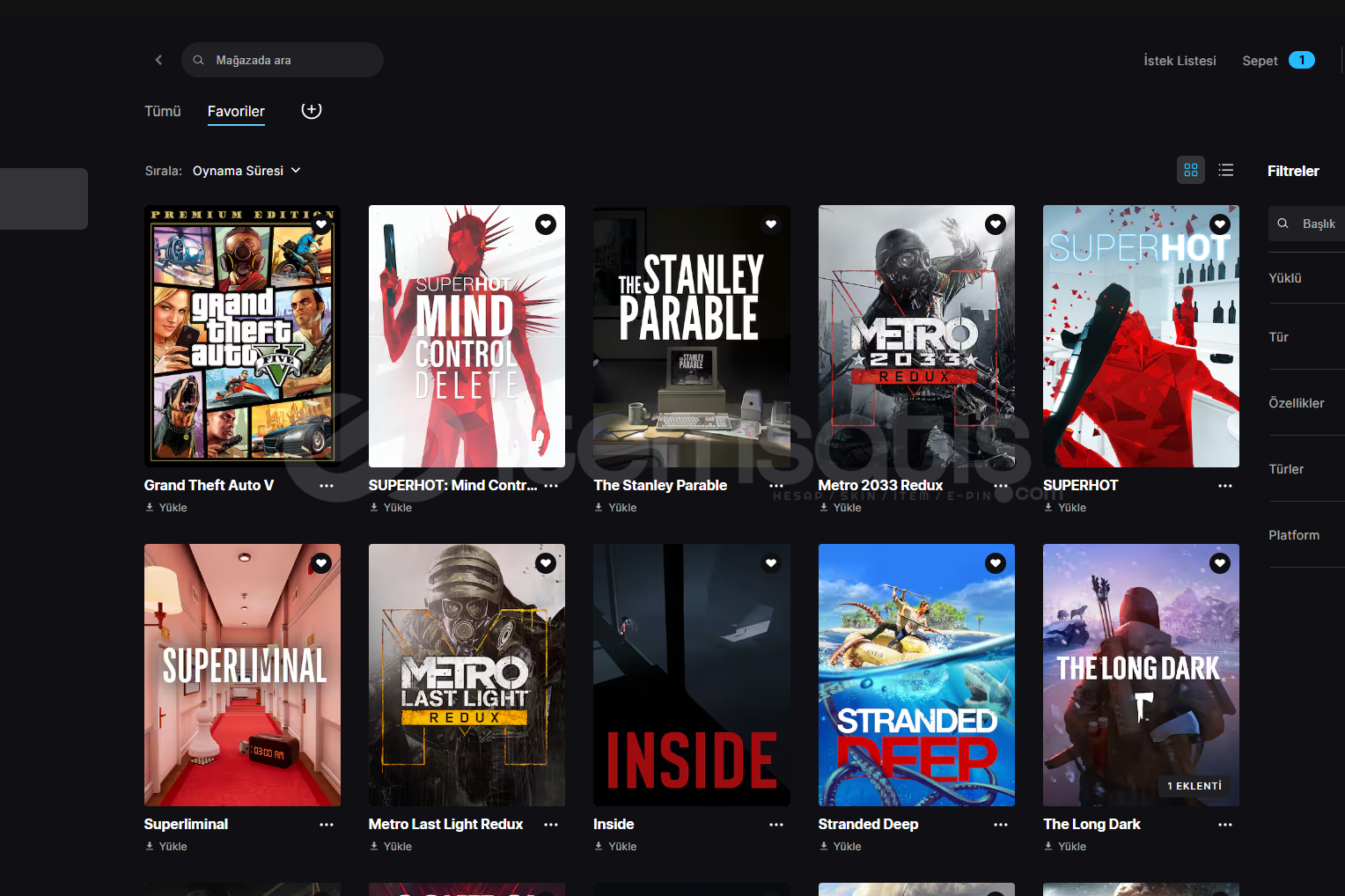Open options menu for Metro Last Light Redux
Screen dimensions: 1345x896
point(551,825)
